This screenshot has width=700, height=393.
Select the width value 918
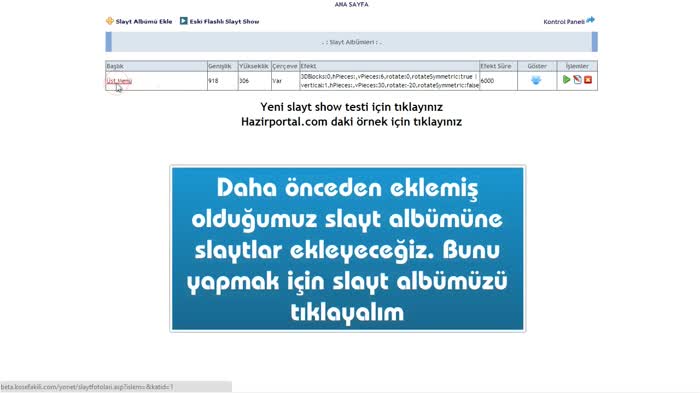point(213,81)
